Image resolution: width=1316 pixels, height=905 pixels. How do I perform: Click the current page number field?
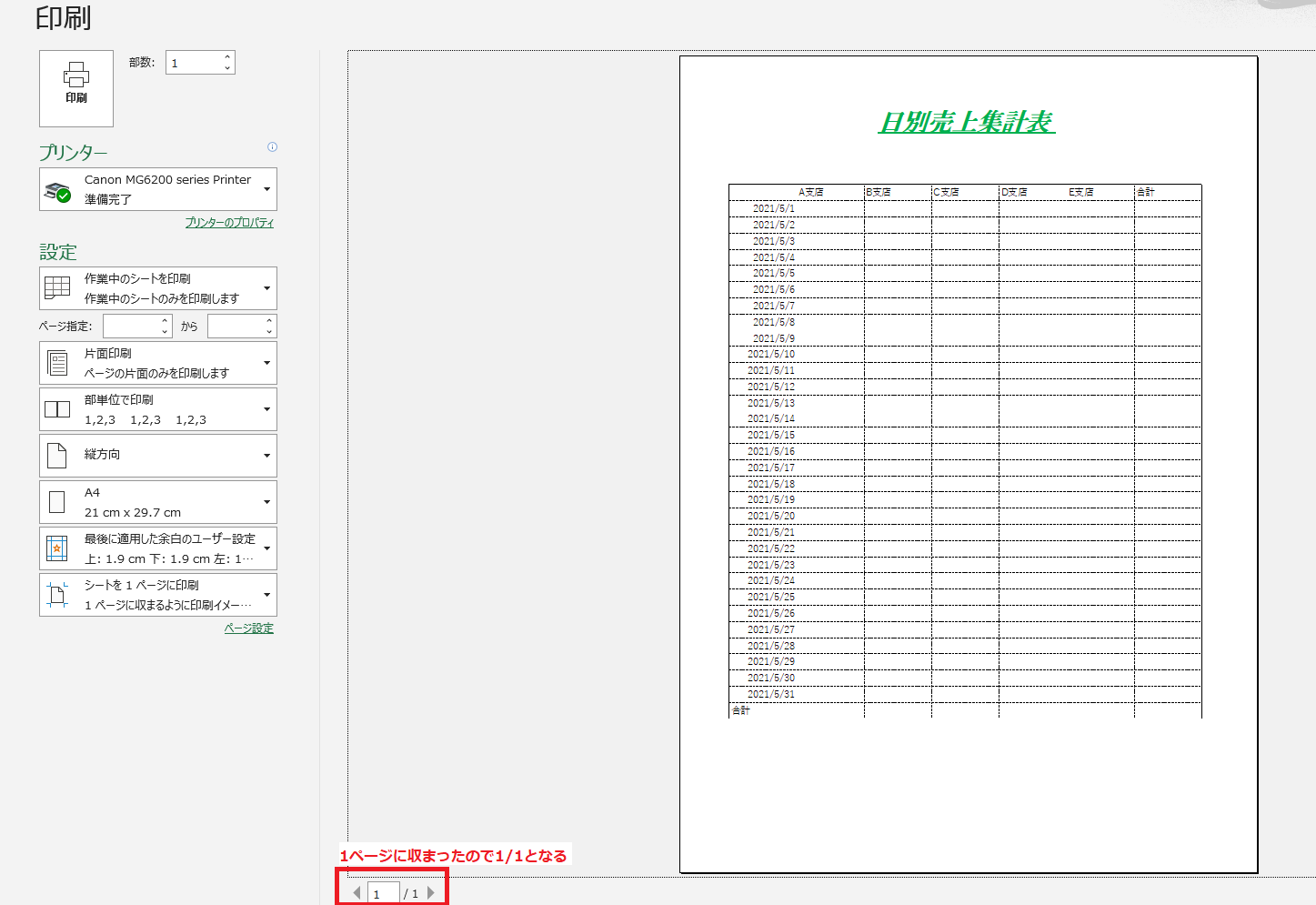(383, 893)
